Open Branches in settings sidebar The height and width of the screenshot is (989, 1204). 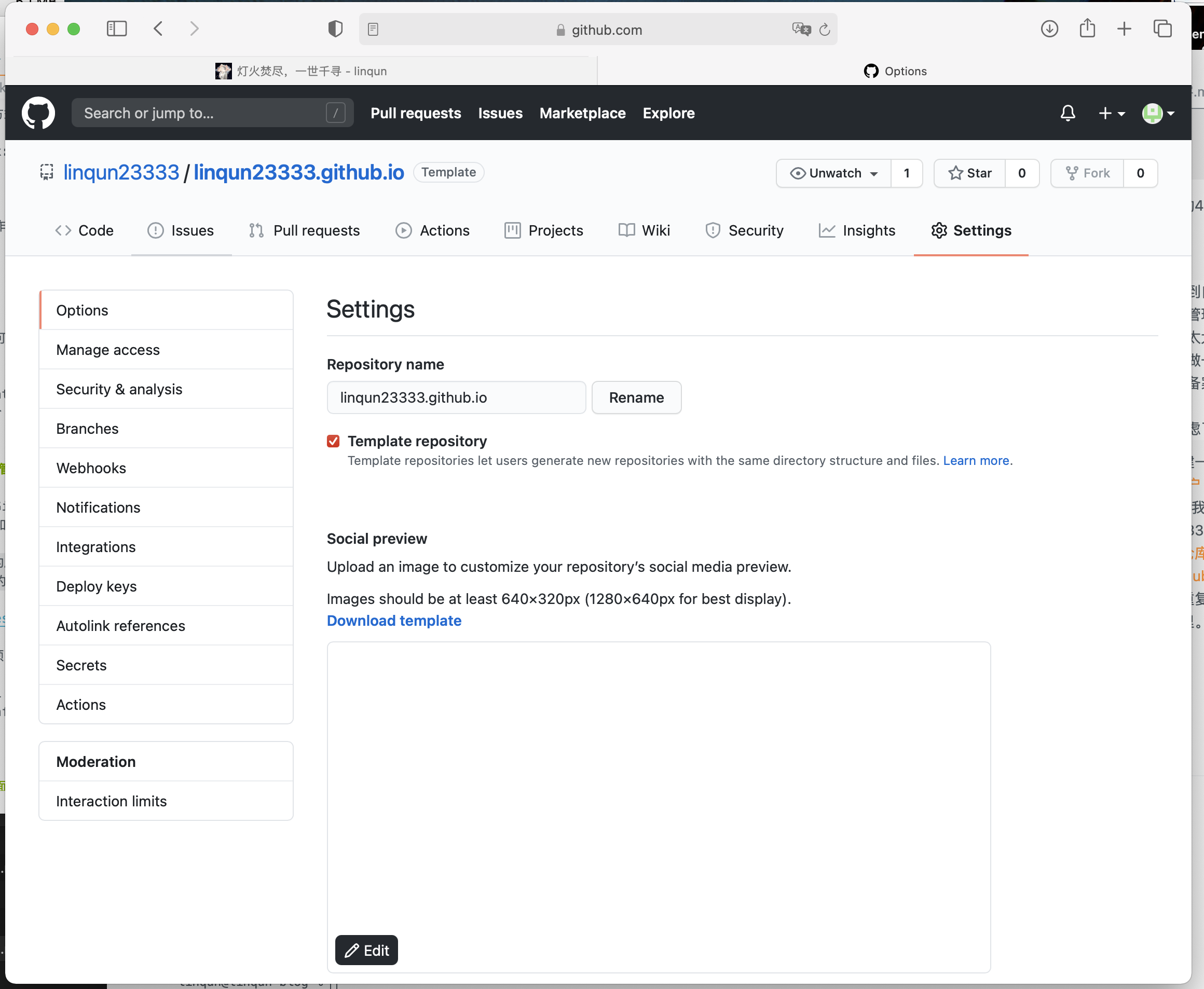click(x=87, y=429)
